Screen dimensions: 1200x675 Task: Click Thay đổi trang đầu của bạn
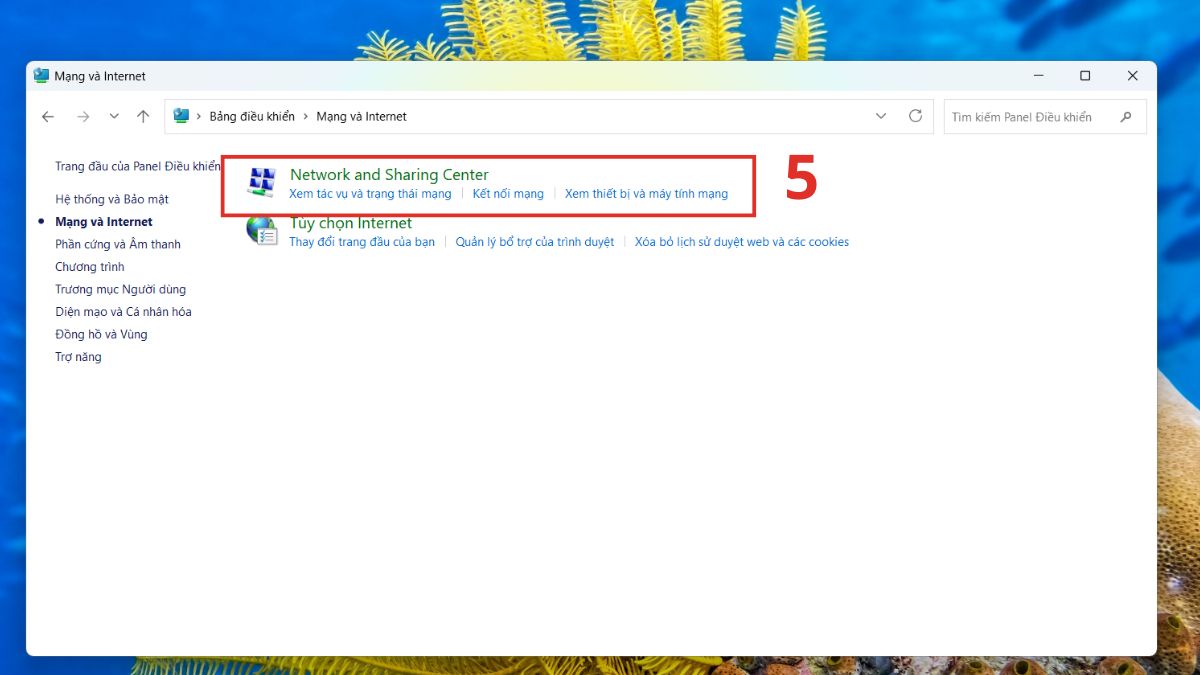(x=362, y=242)
